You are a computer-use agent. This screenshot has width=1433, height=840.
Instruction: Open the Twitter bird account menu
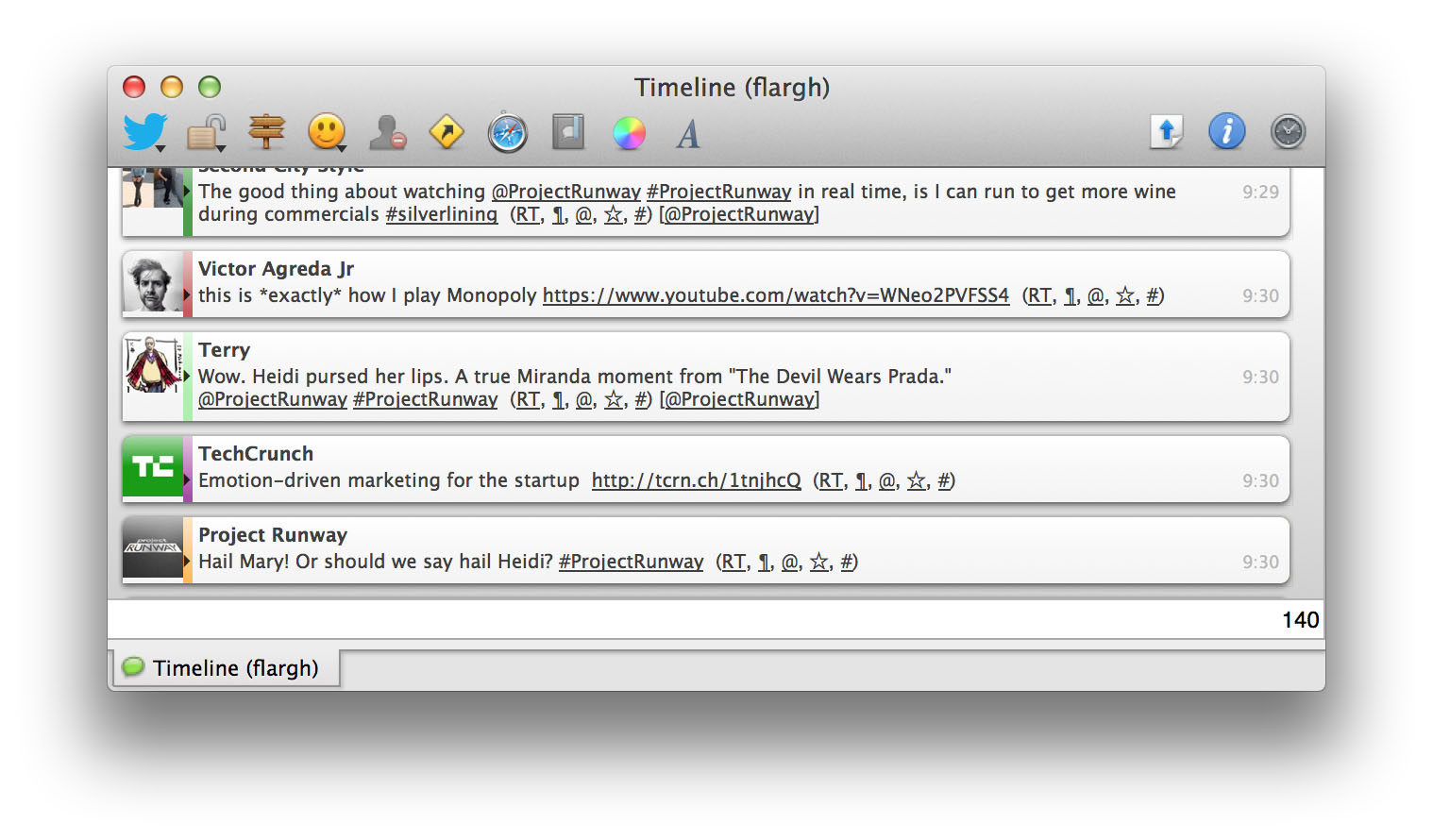[x=144, y=132]
